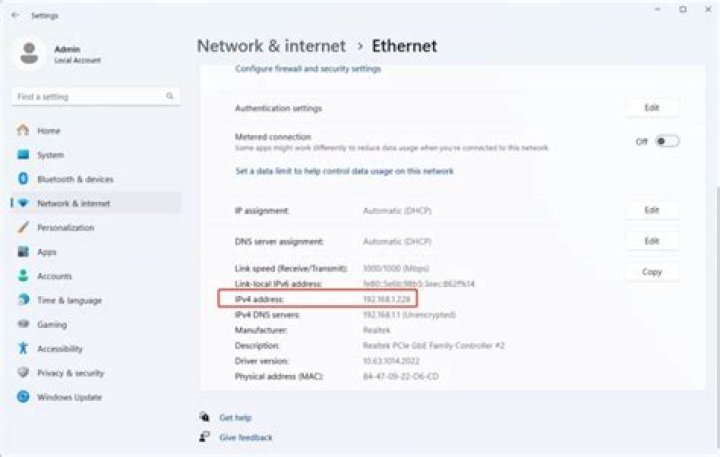Click the back arrow in title bar
The height and width of the screenshot is (457, 720).
[13, 16]
